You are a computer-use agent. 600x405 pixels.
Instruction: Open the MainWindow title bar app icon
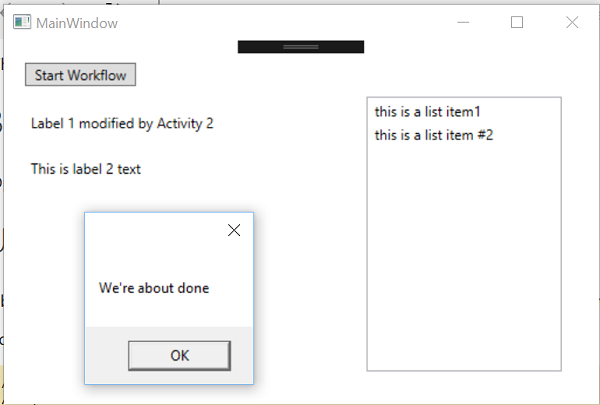pyautogui.click(x=22, y=22)
